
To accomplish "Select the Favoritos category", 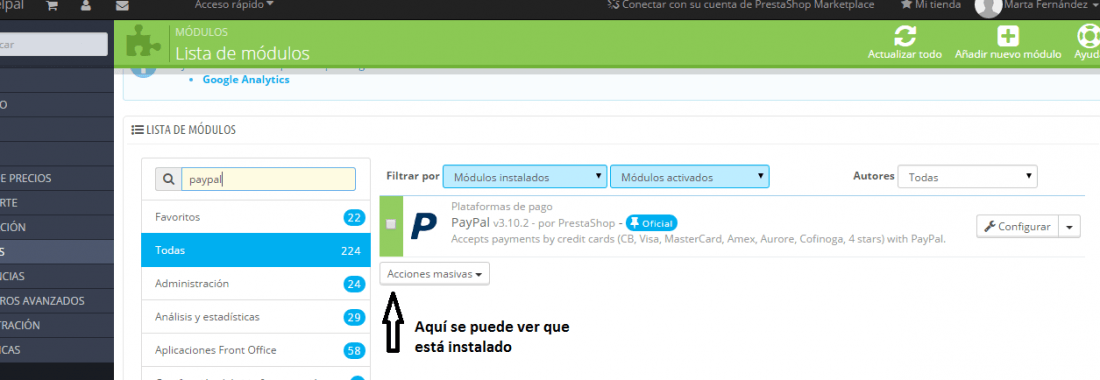I will pyautogui.click(x=255, y=217).
